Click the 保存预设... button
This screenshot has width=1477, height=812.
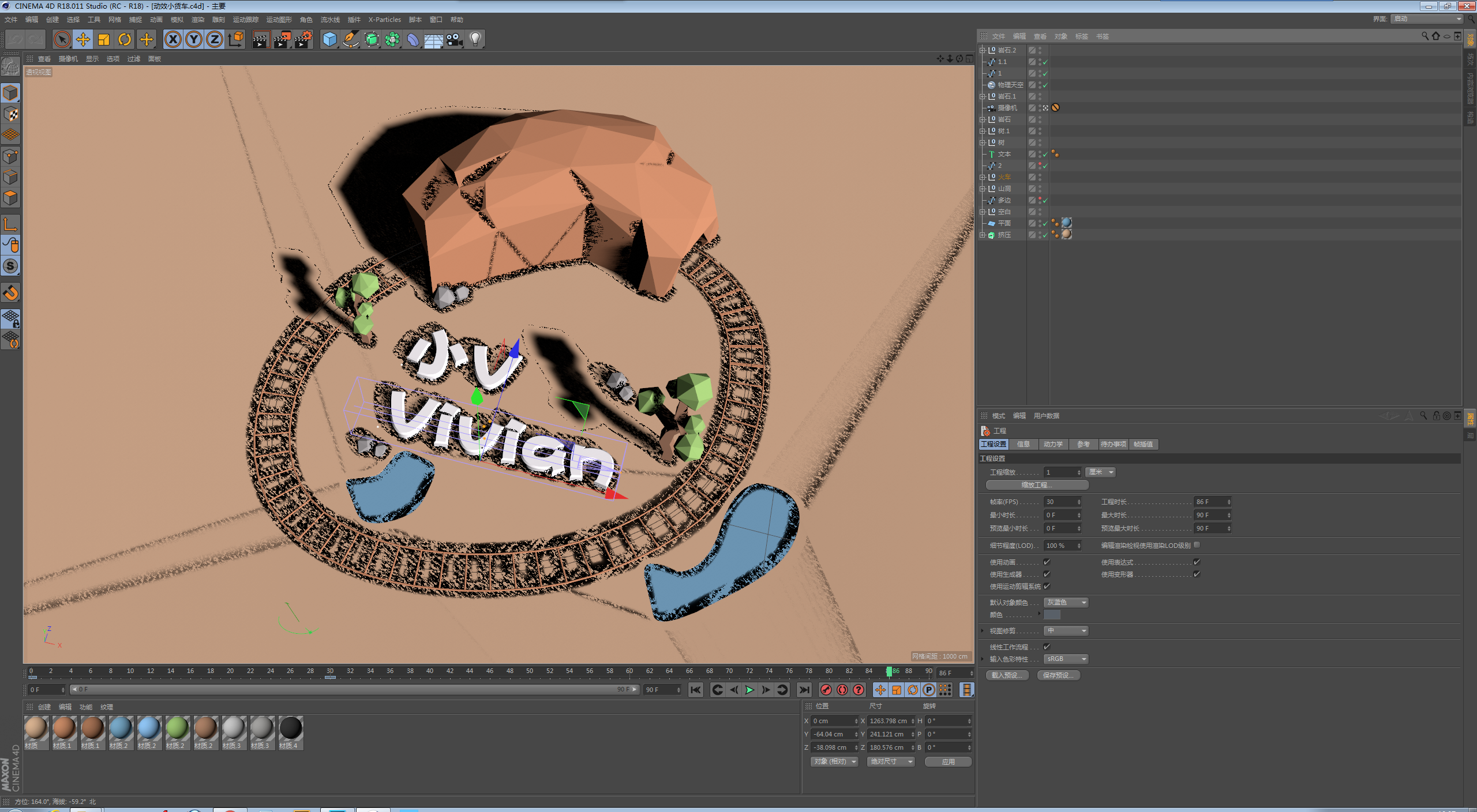tap(1058, 675)
